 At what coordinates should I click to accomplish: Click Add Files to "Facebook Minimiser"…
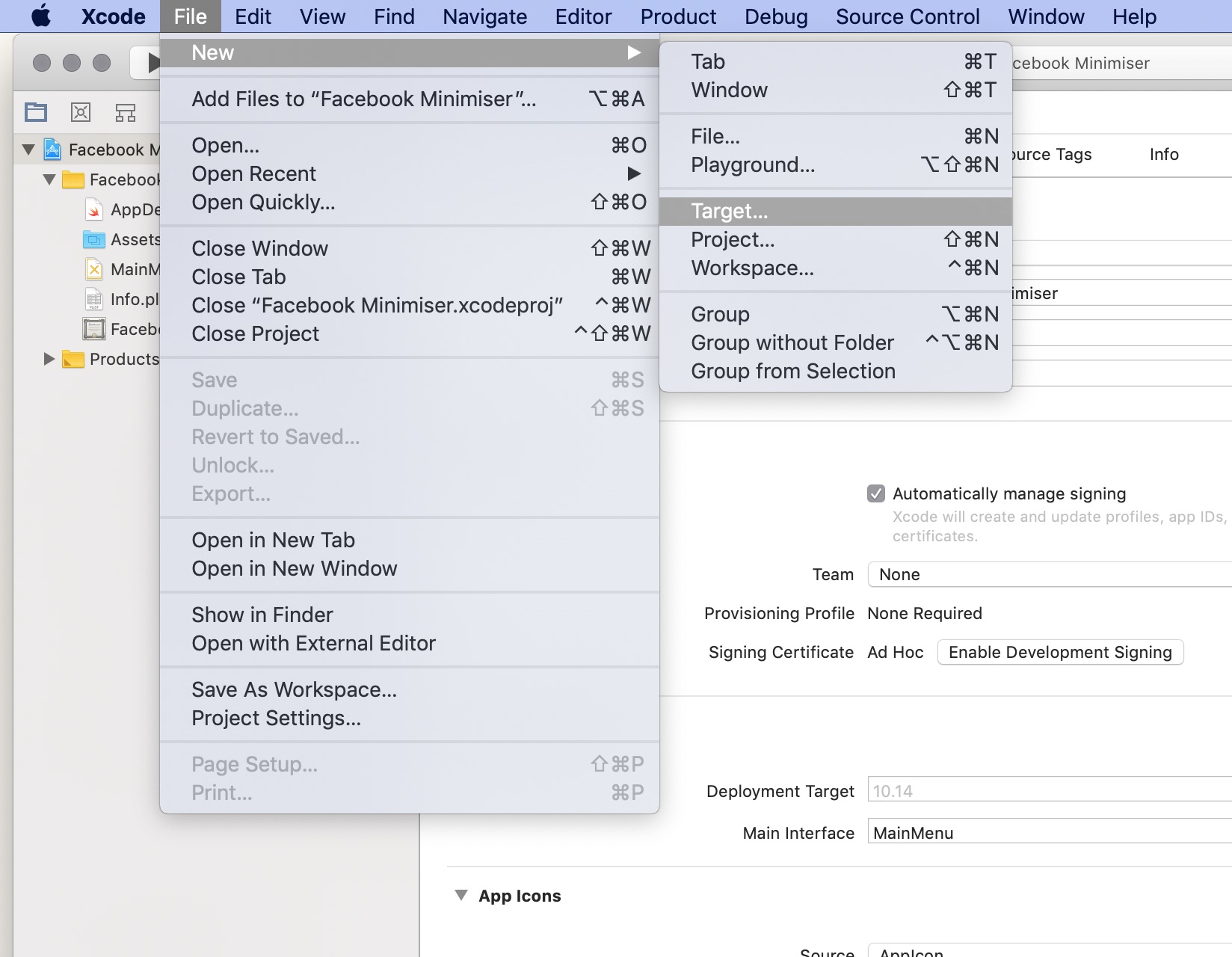click(410, 99)
